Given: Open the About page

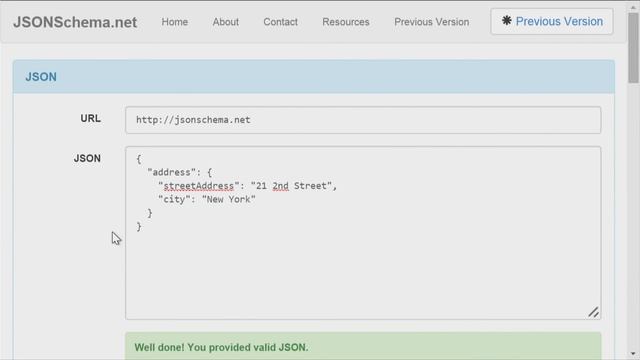Looking at the screenshot, I should point(226,22).
